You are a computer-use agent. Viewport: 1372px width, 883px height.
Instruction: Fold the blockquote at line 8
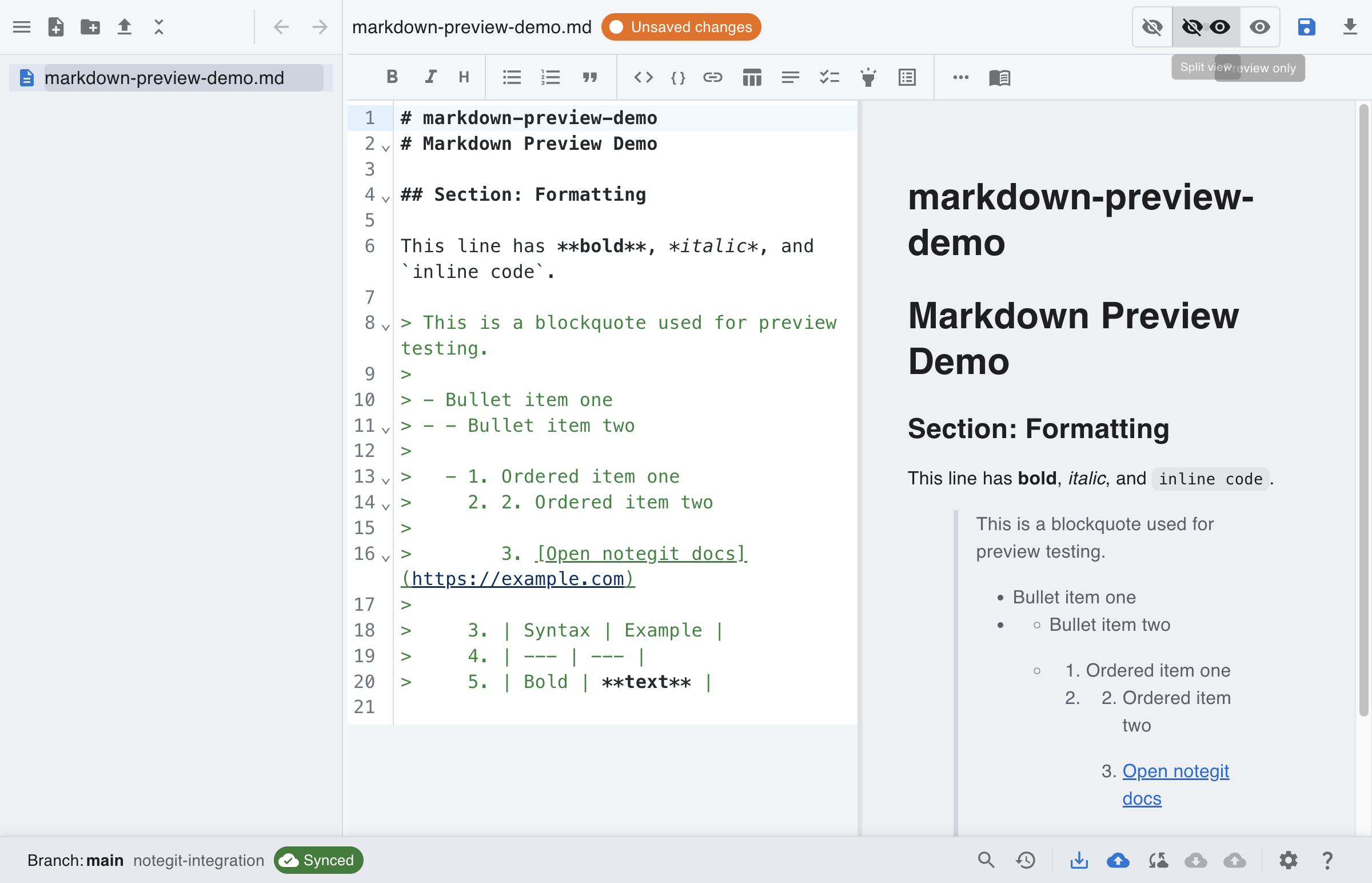pos(386,327)
